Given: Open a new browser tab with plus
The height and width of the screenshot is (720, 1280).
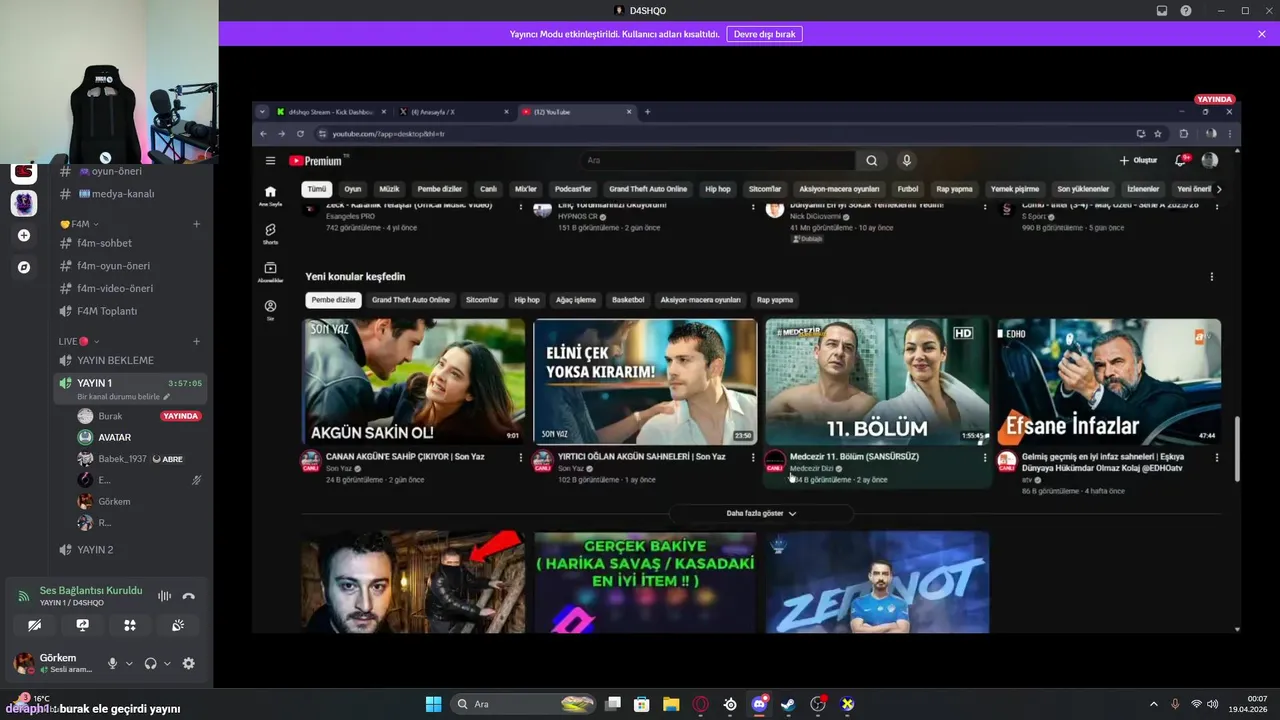Looking at the screenshot, I should click(647, 112).
